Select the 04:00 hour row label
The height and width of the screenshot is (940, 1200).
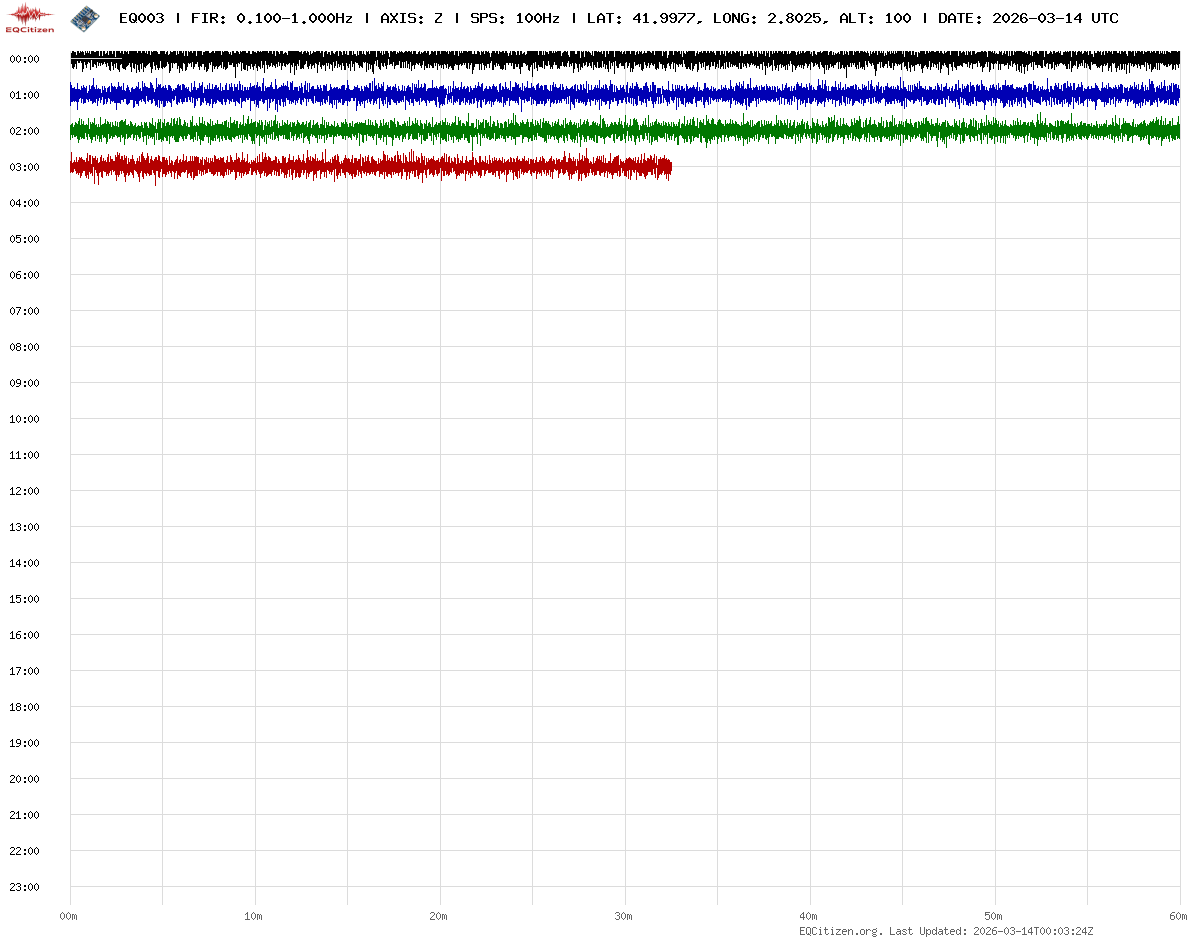point(24,203)
